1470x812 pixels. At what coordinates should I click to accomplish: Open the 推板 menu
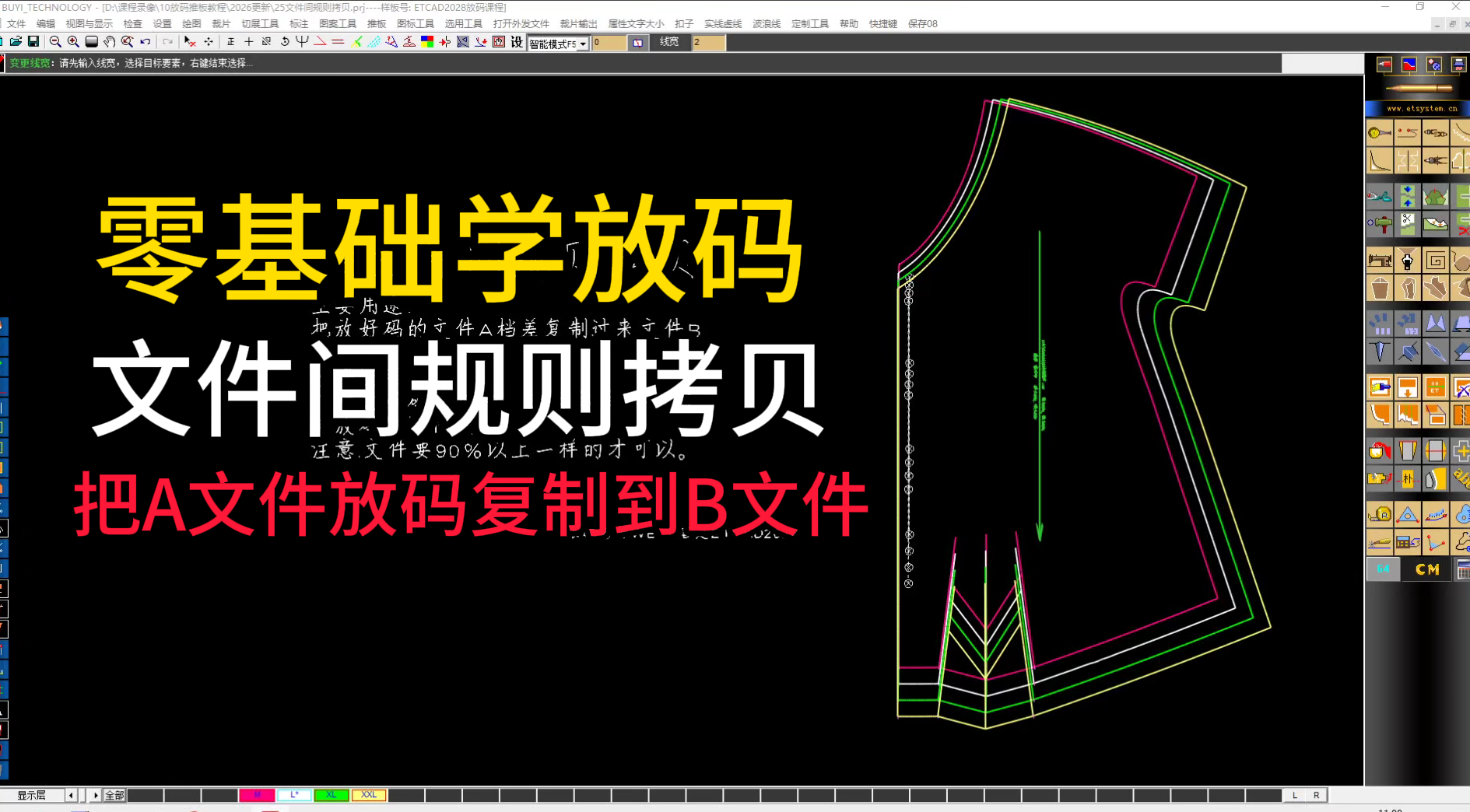[x=377, y=24]
